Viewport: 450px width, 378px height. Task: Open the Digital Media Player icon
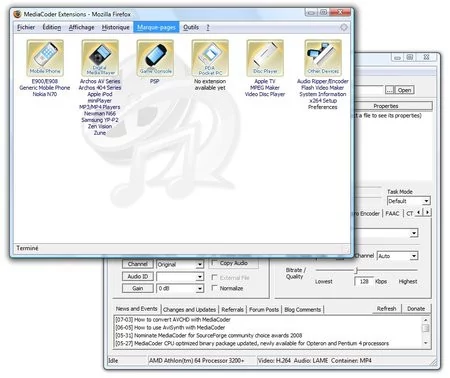[100, 58]
